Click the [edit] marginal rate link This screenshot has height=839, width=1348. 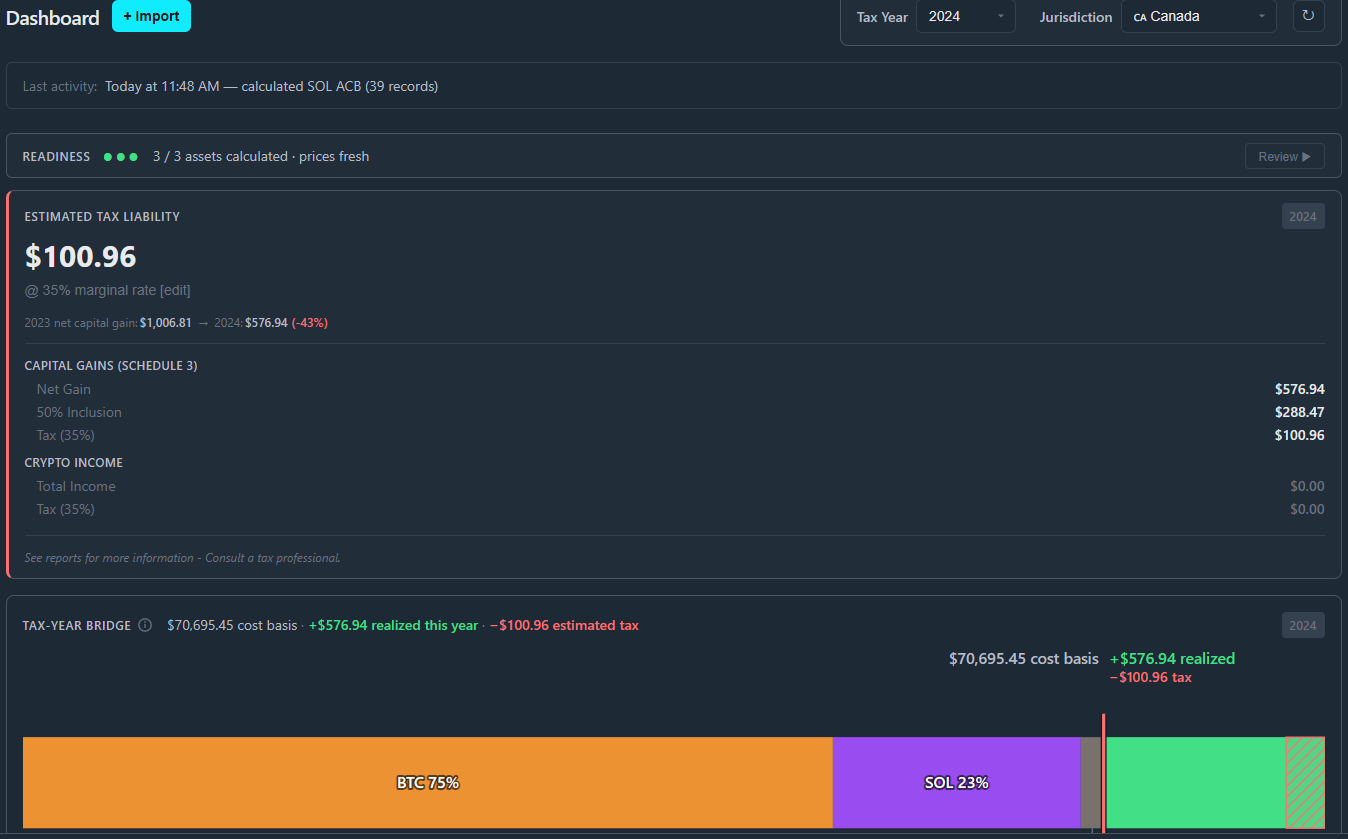[175, 290]
